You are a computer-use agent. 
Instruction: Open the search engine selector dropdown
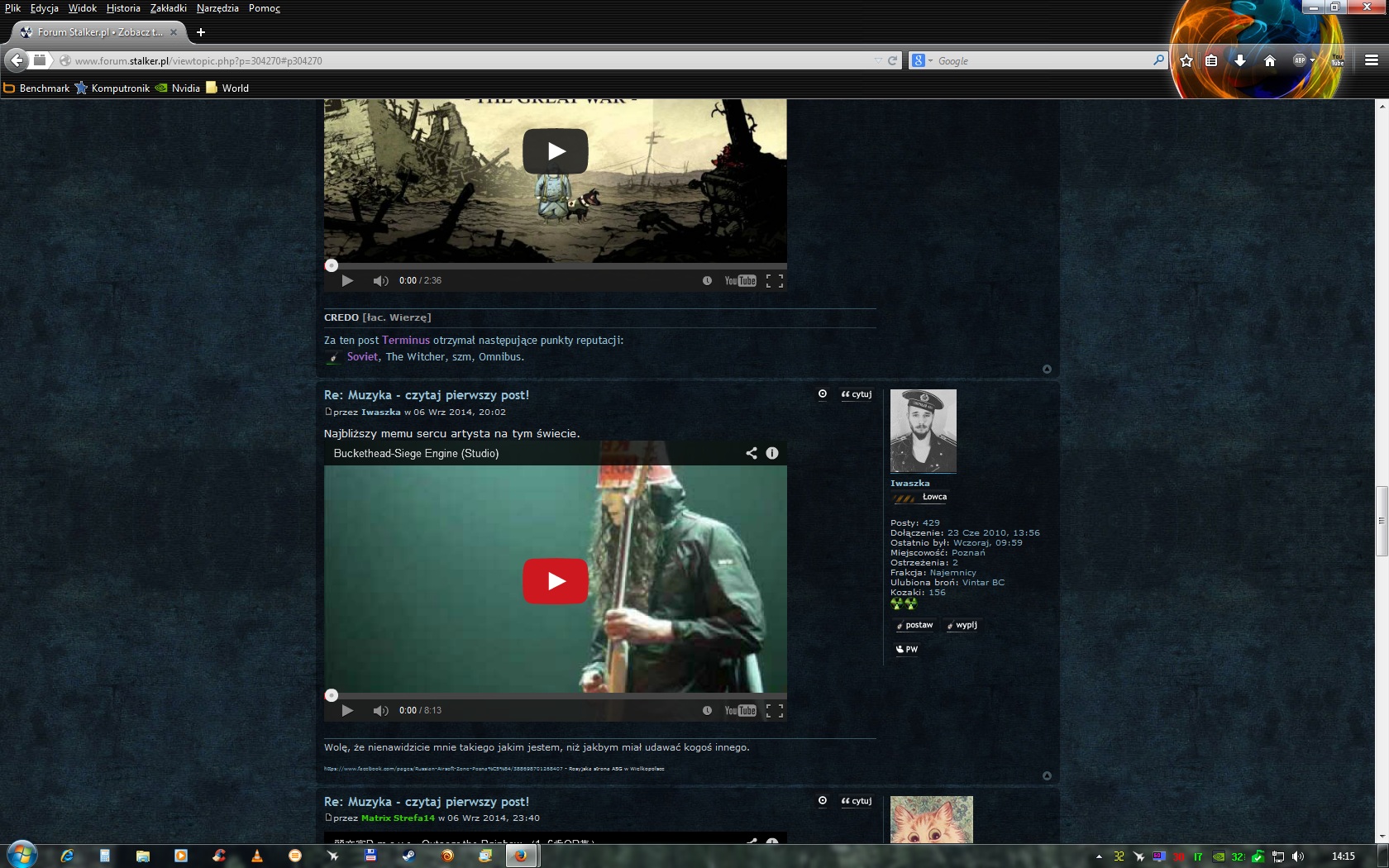[x=929, y=61]
